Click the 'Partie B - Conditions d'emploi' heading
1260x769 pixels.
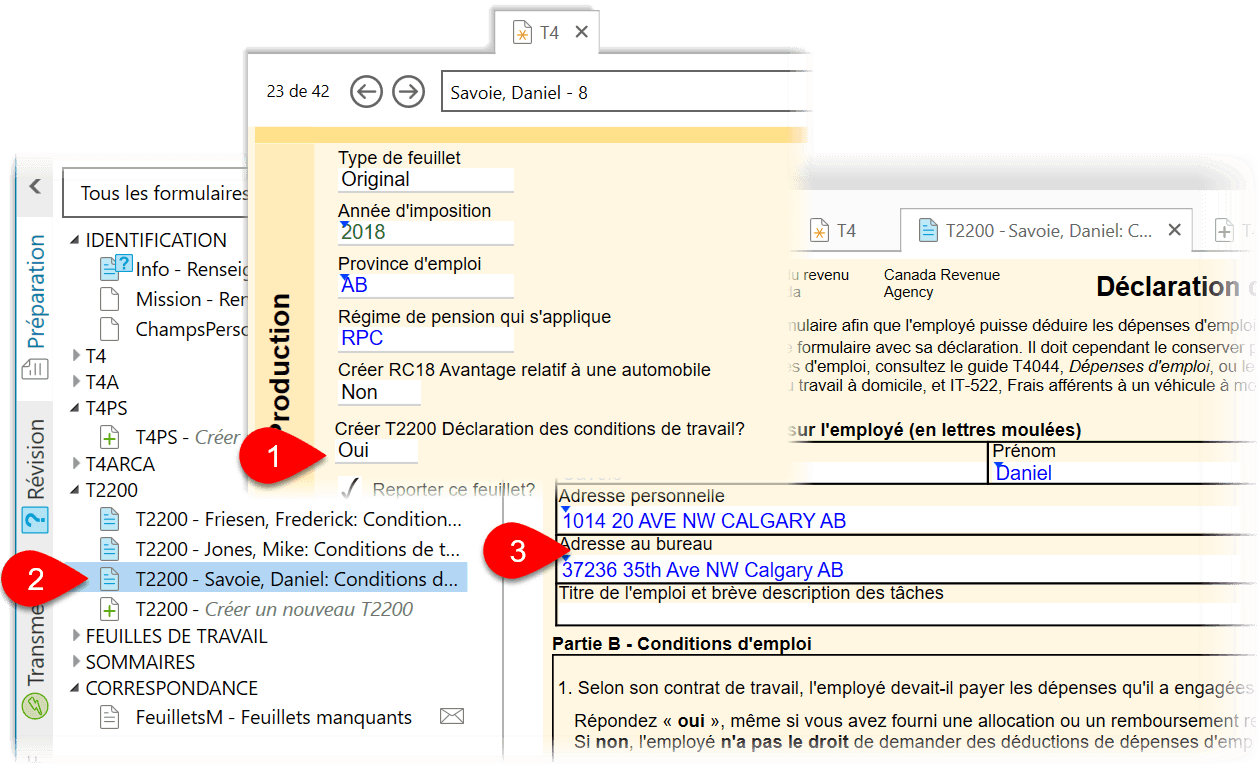tap(682, 644)
